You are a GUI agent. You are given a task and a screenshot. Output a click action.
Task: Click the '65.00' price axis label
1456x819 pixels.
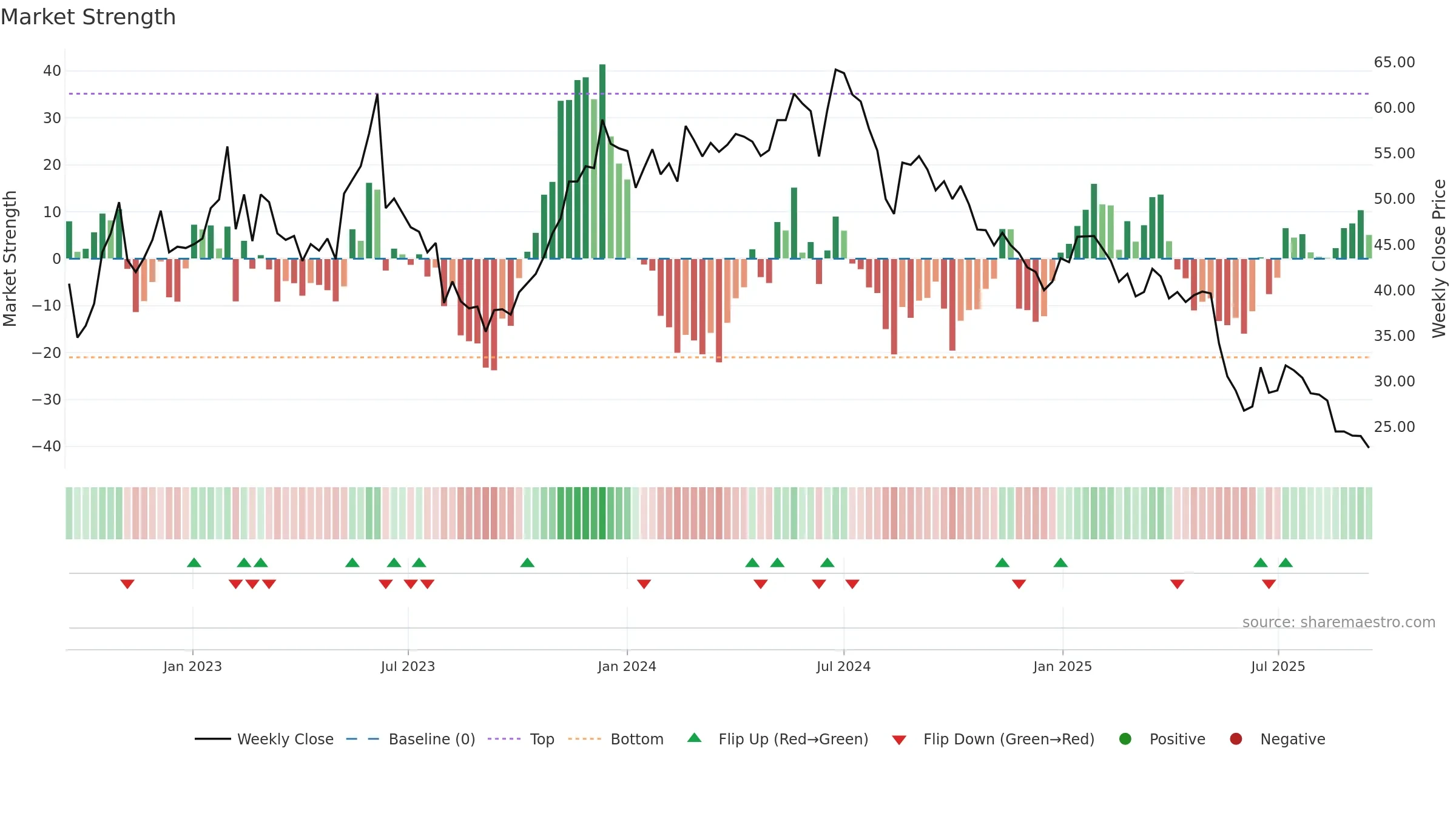tap(1394, 62)
